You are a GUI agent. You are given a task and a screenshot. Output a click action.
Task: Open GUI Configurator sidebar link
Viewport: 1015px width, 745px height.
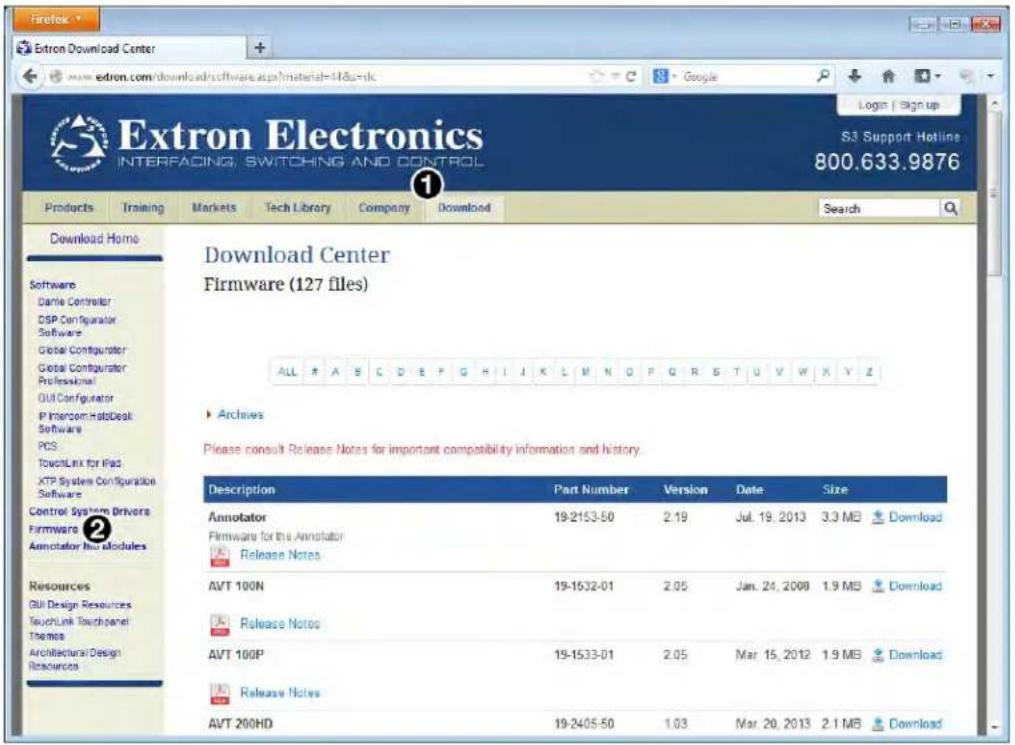[x=75, y=398]
